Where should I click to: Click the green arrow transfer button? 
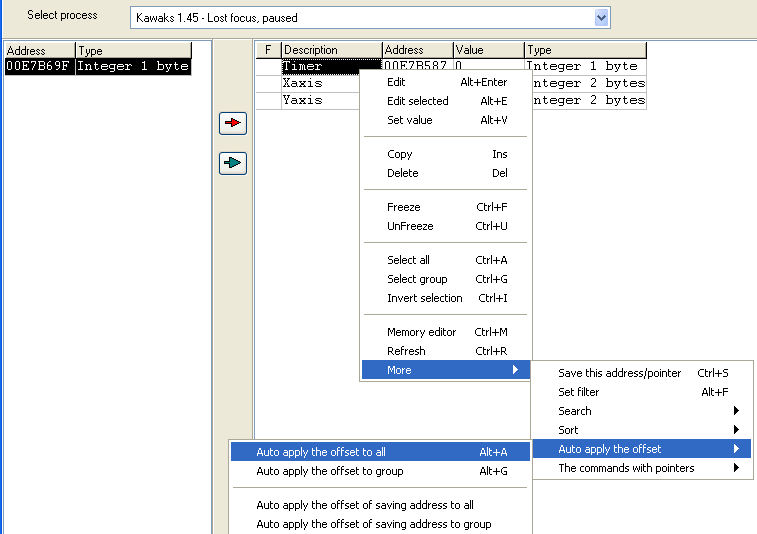coord(233,163)
